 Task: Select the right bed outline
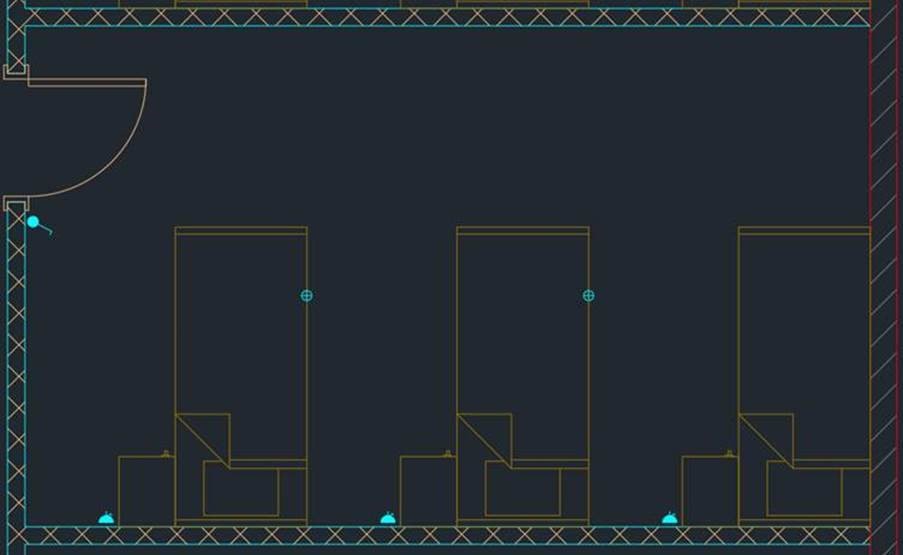pyautogui.click(x=804, y=376)
